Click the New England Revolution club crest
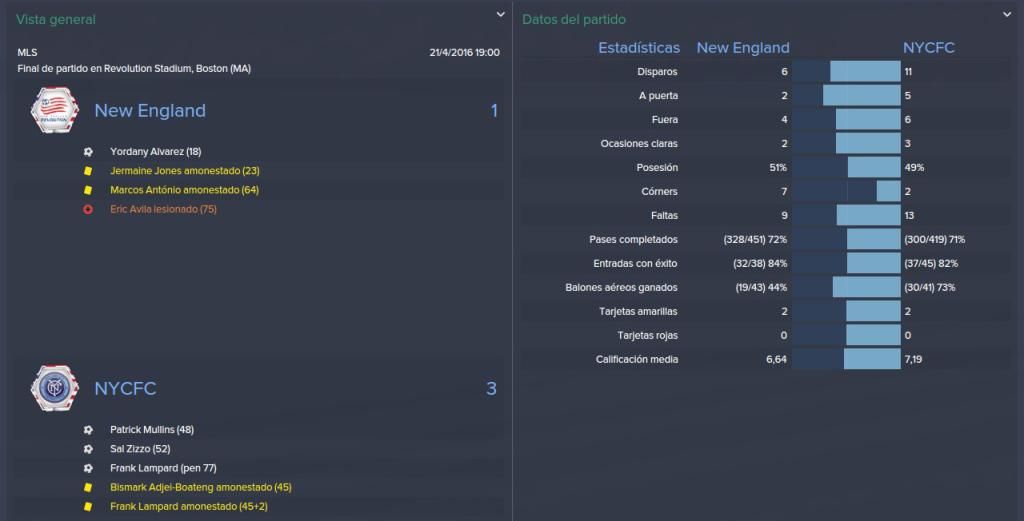The width and height of the screenshot is (1024, 521). tap(55, 110)
